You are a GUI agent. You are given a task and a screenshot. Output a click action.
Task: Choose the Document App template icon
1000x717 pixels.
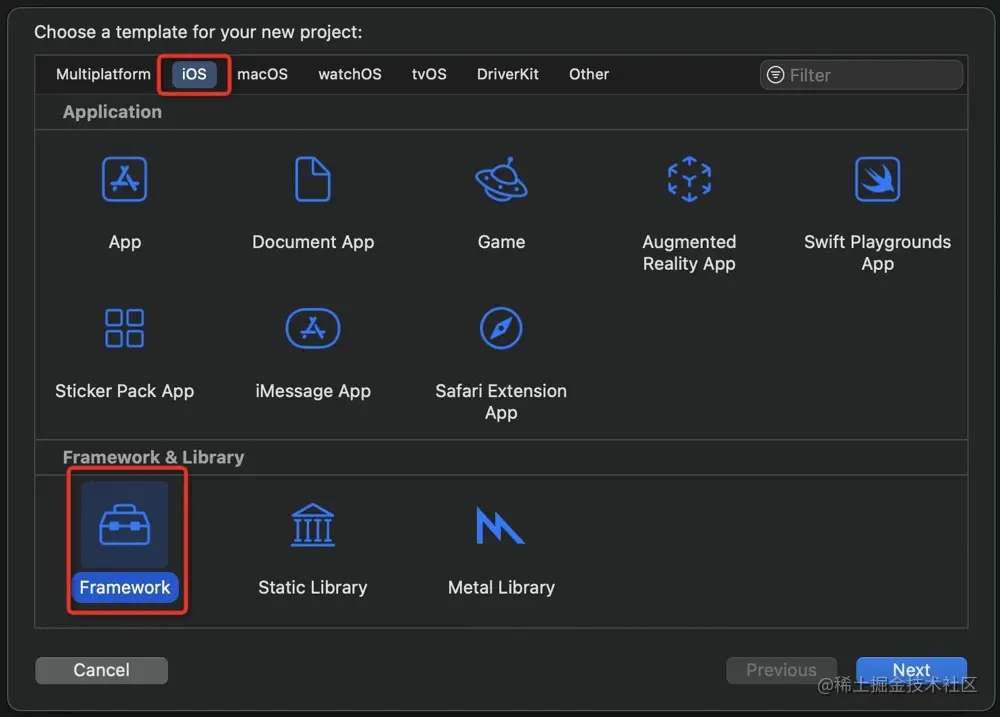point(312,179)
